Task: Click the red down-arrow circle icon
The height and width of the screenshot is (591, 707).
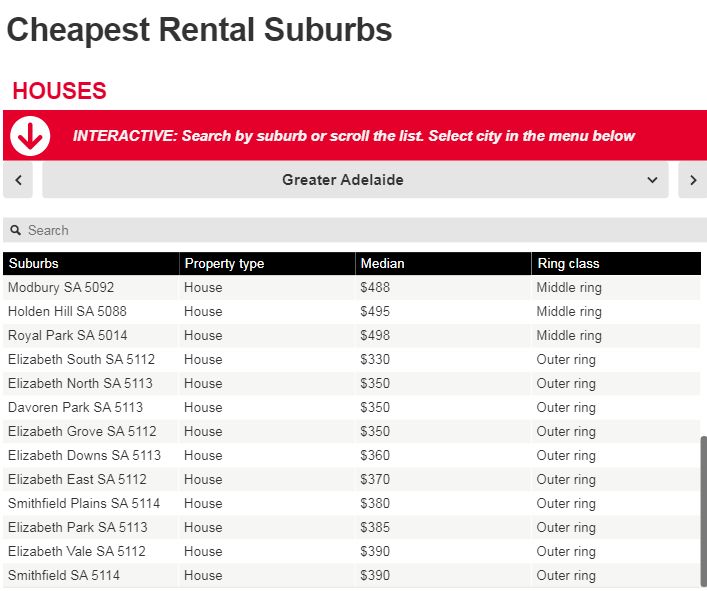Action: point(30,136)
